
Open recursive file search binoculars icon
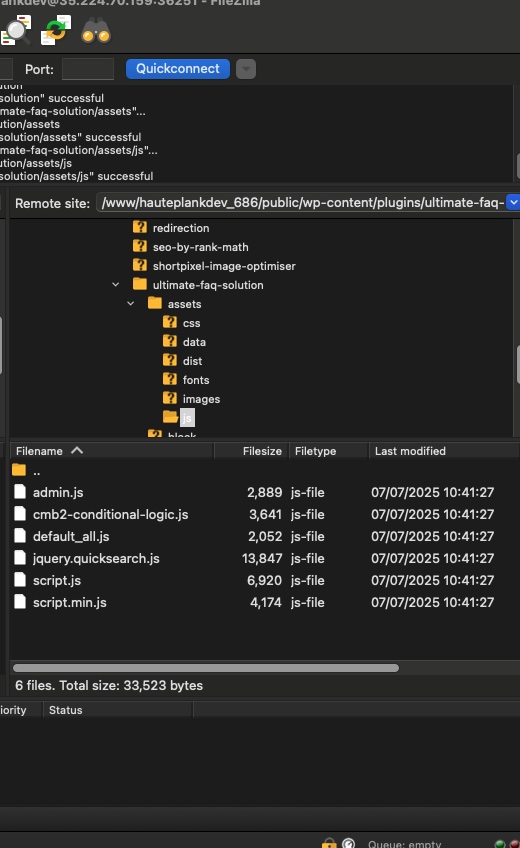pos(96,30)
